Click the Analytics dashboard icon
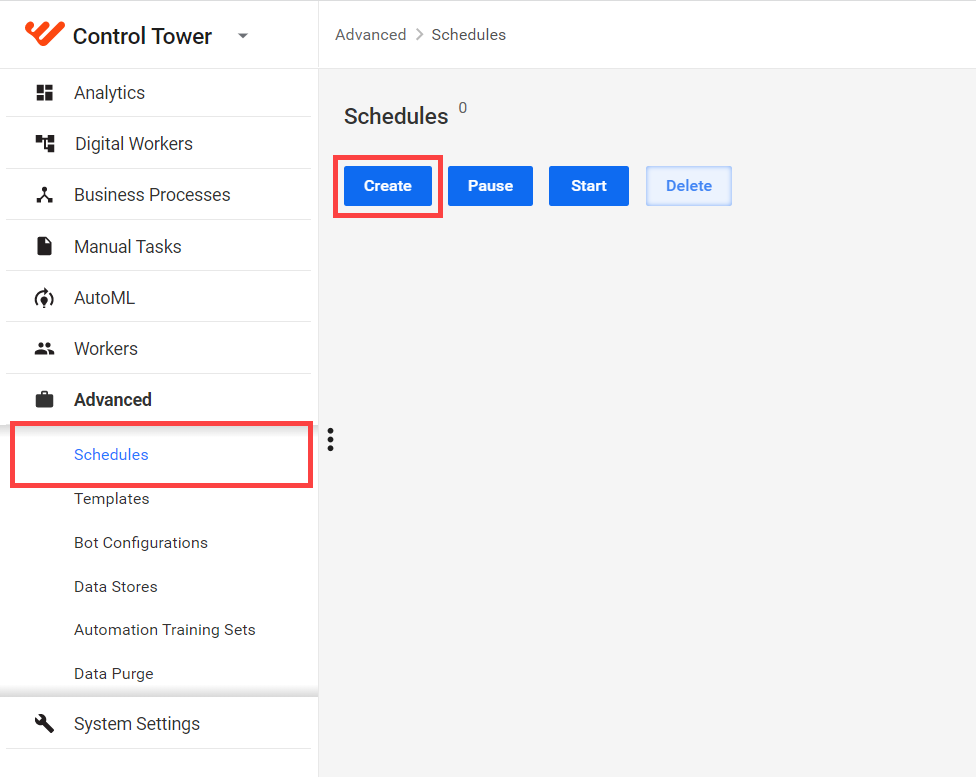 click(44, 93)
